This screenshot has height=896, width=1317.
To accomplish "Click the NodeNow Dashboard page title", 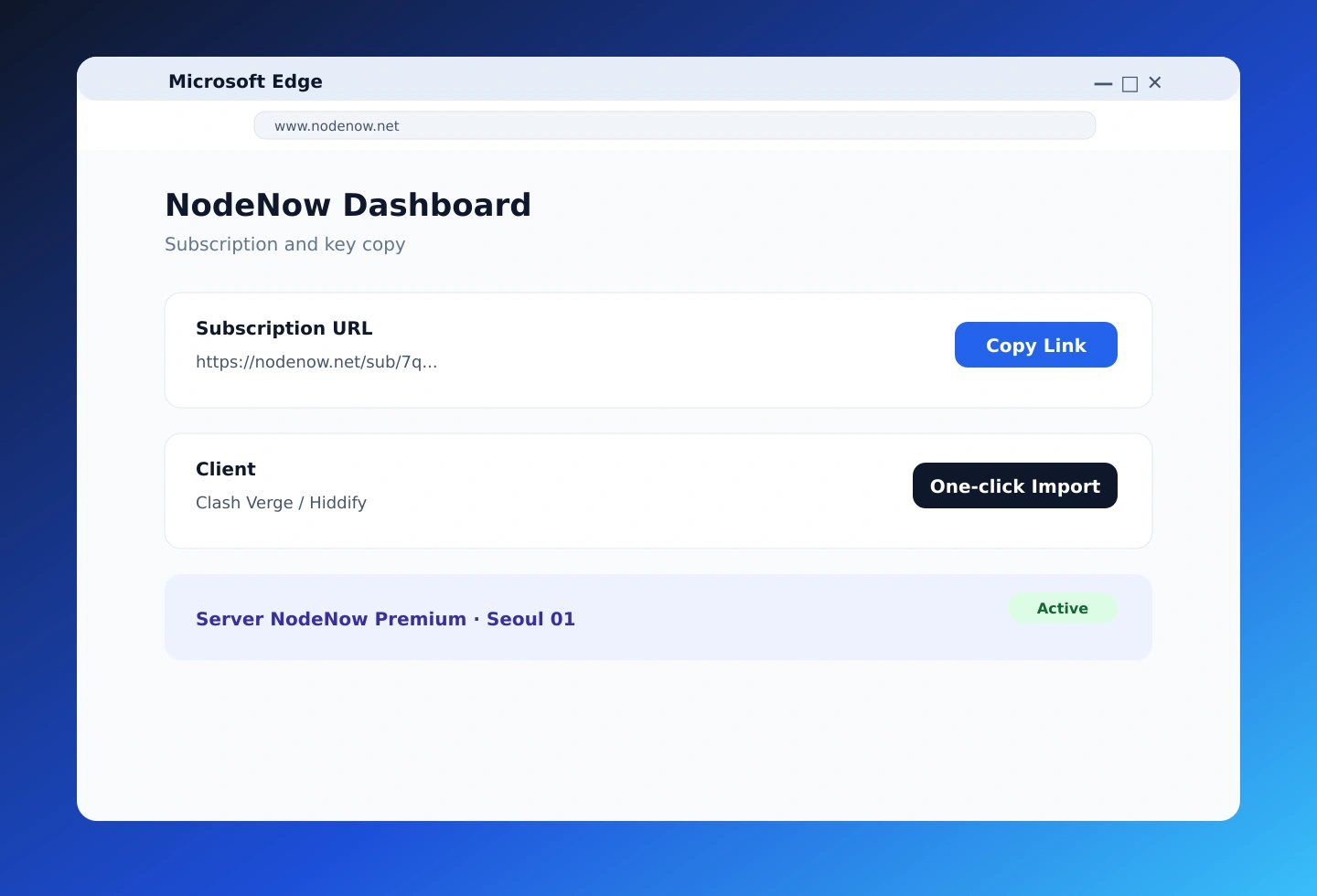I will [x=348, y=205].
